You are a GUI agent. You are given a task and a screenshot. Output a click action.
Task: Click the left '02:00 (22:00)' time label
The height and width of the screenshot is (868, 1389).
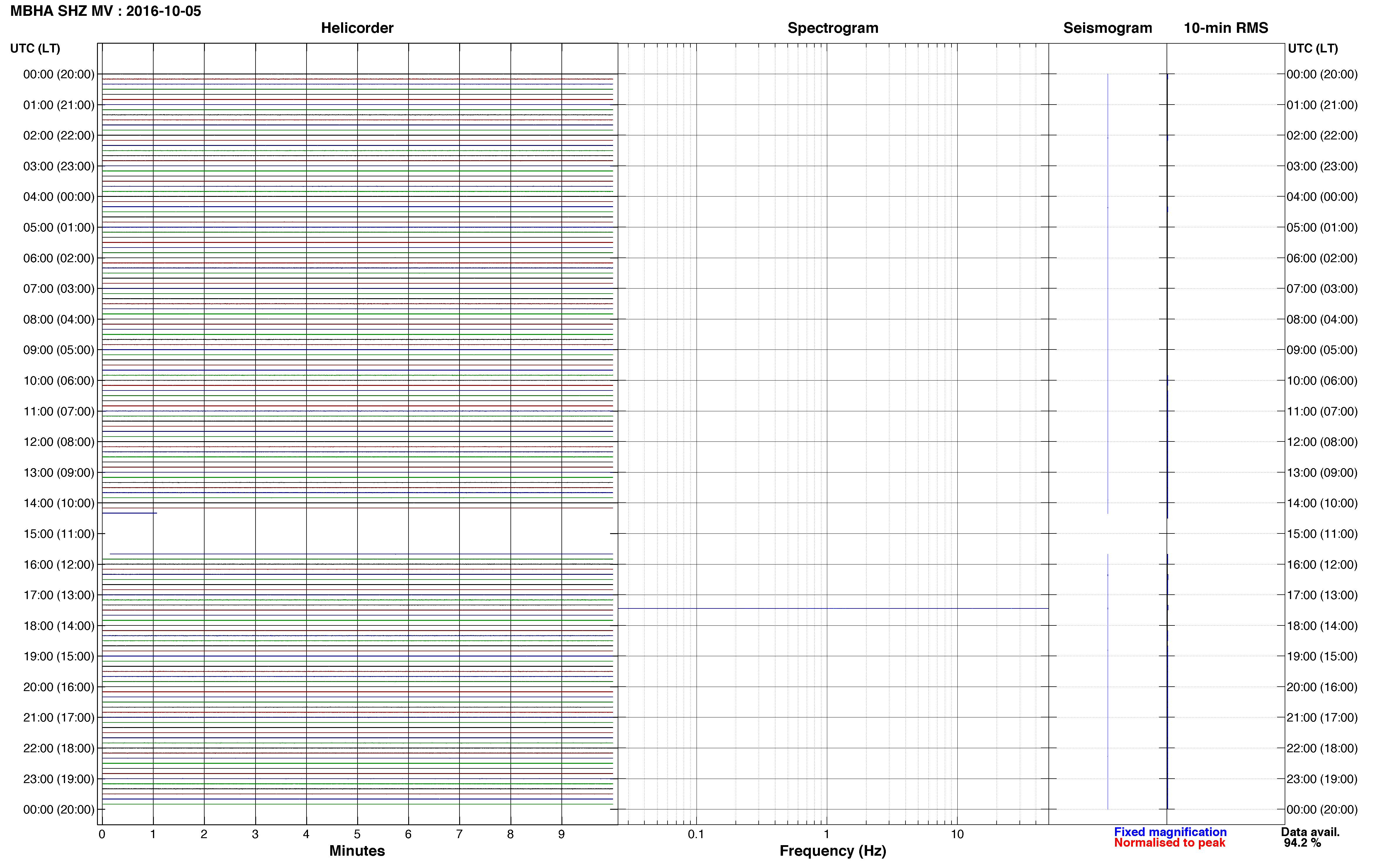pos(59,135)
